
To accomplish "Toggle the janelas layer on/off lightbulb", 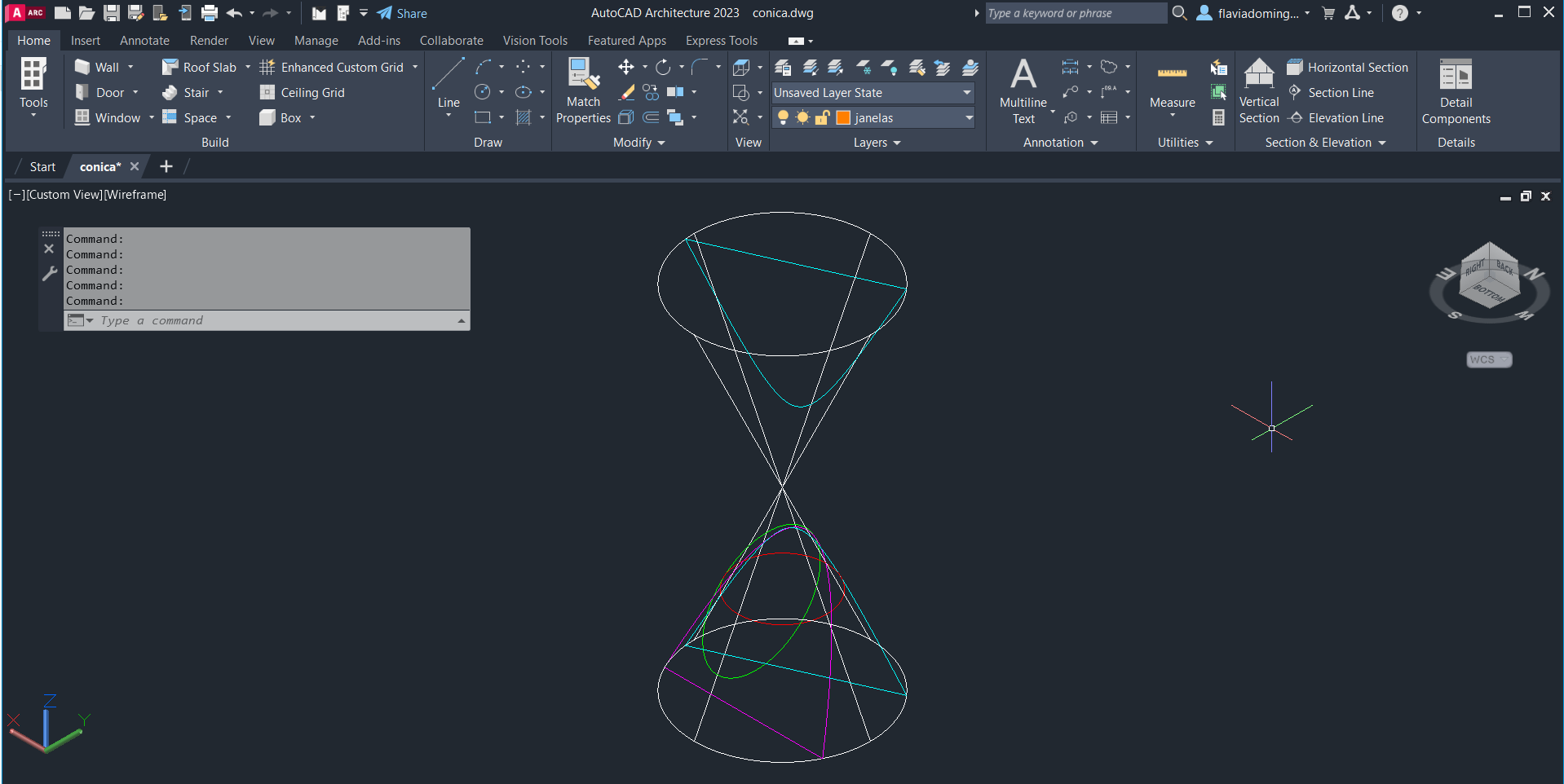I will [783, 118].
